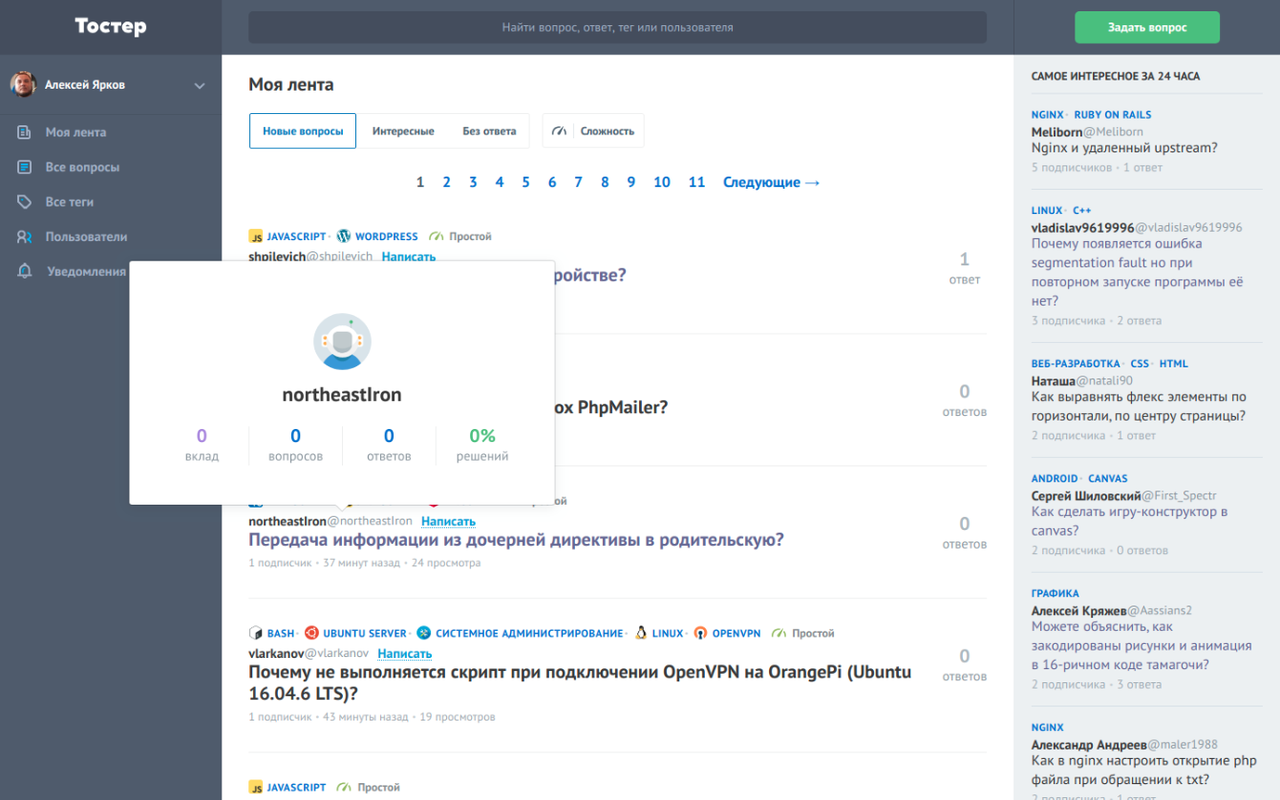This screenshot has height=800, width=1280.
Task: Click Написать next to vlarkanov
Action: click(405, 654)
